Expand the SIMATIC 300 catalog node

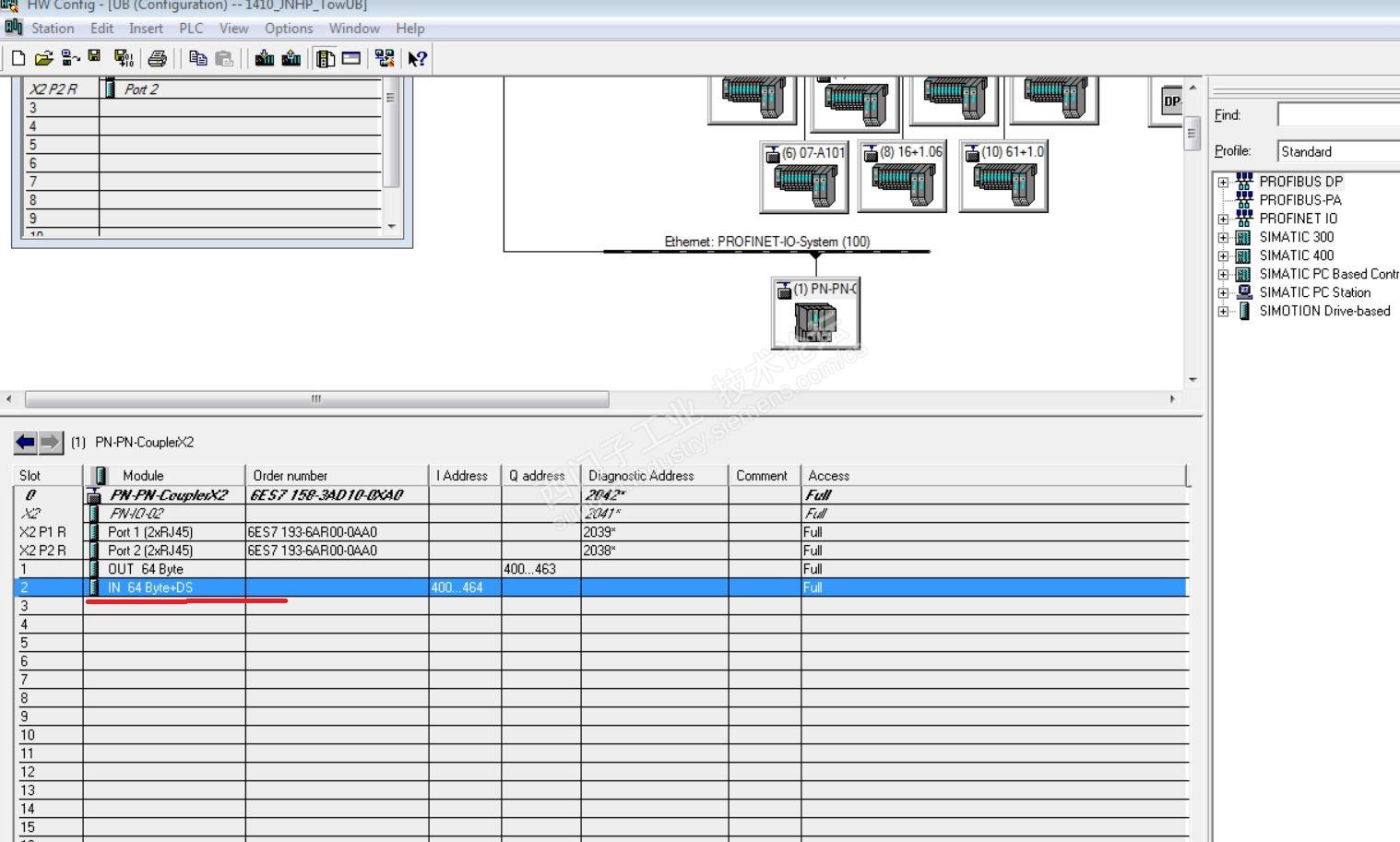[1224, 237]
